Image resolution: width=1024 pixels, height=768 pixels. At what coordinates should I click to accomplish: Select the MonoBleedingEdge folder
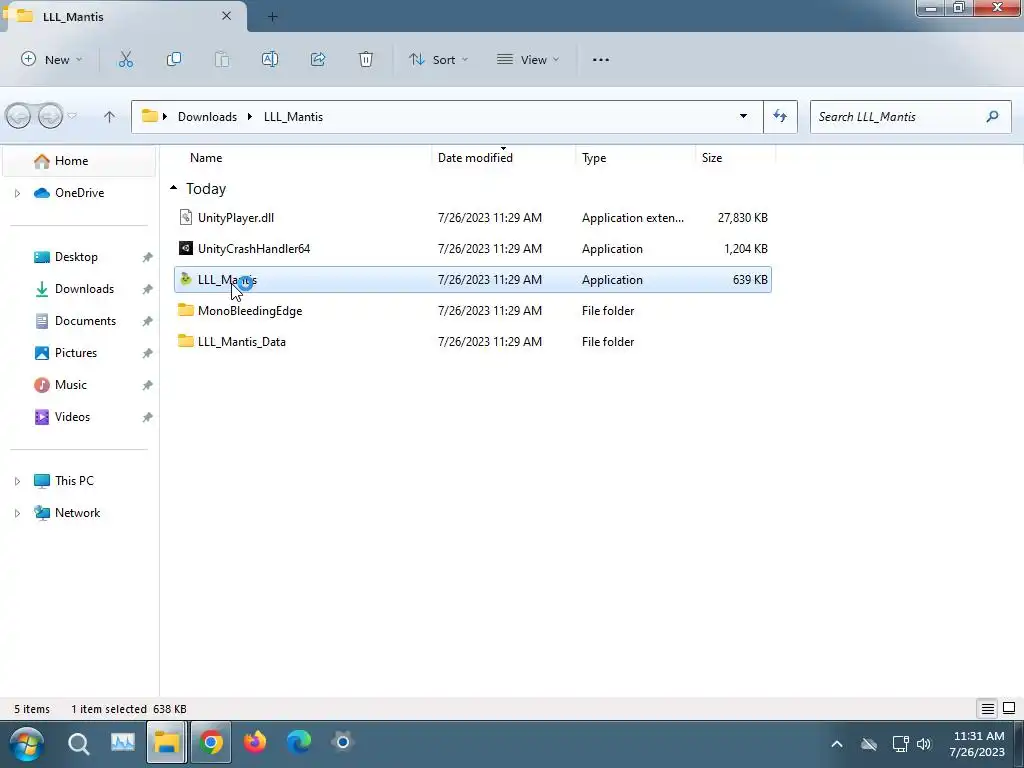tap(473, 311)
